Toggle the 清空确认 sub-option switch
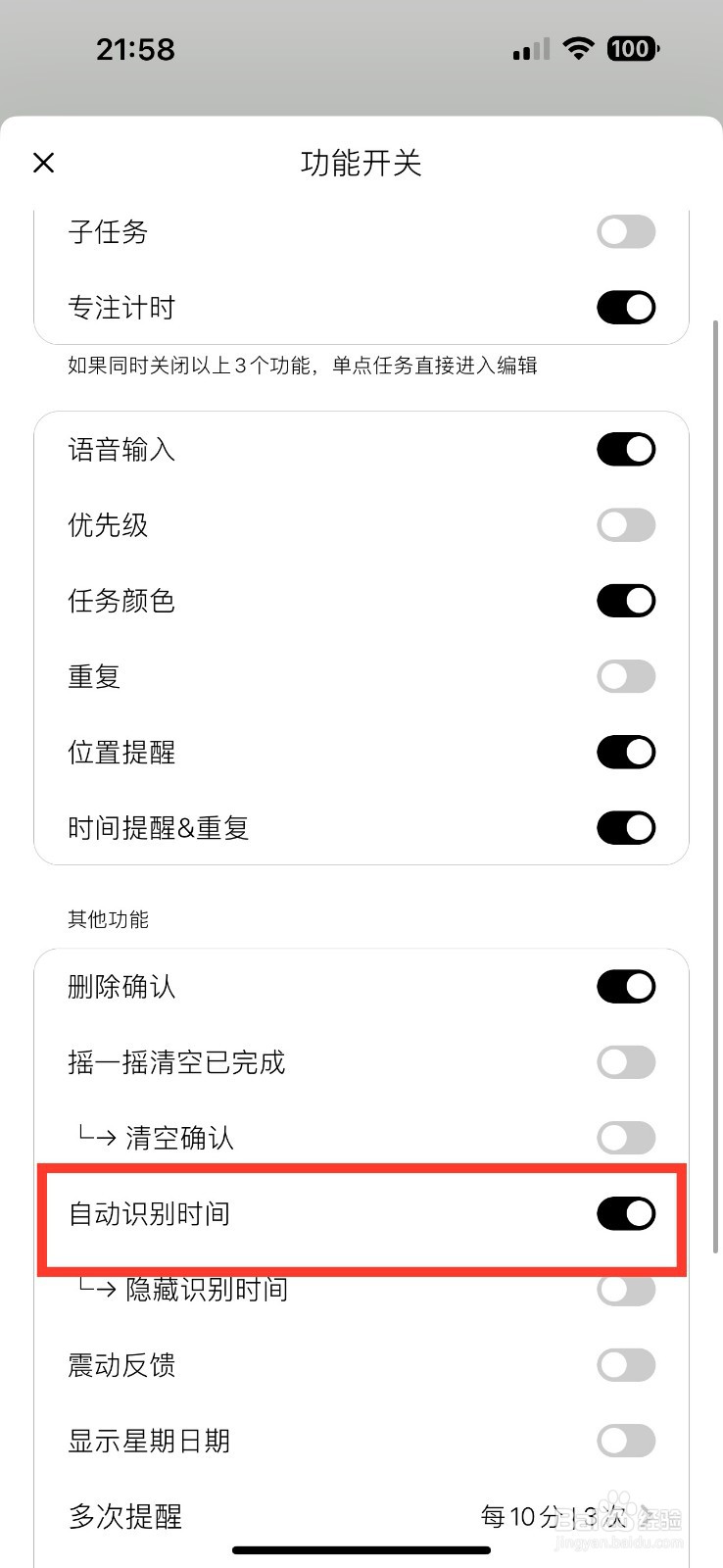Viewport: 723px width, 1568px height. [626, 1138]
